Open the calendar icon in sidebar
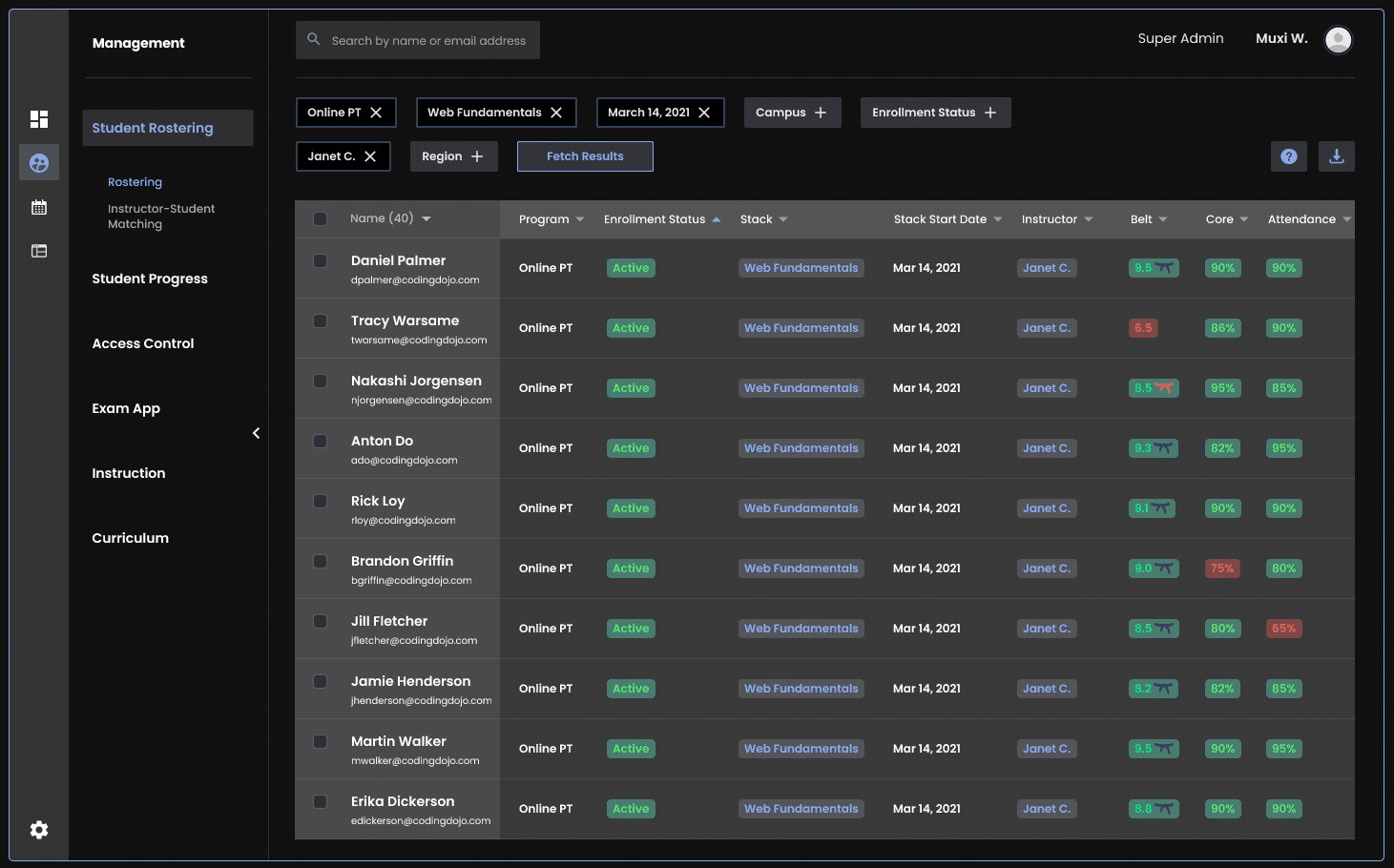Image resolution: width=1394 pixels, height=868 pixels. point(39,207)
